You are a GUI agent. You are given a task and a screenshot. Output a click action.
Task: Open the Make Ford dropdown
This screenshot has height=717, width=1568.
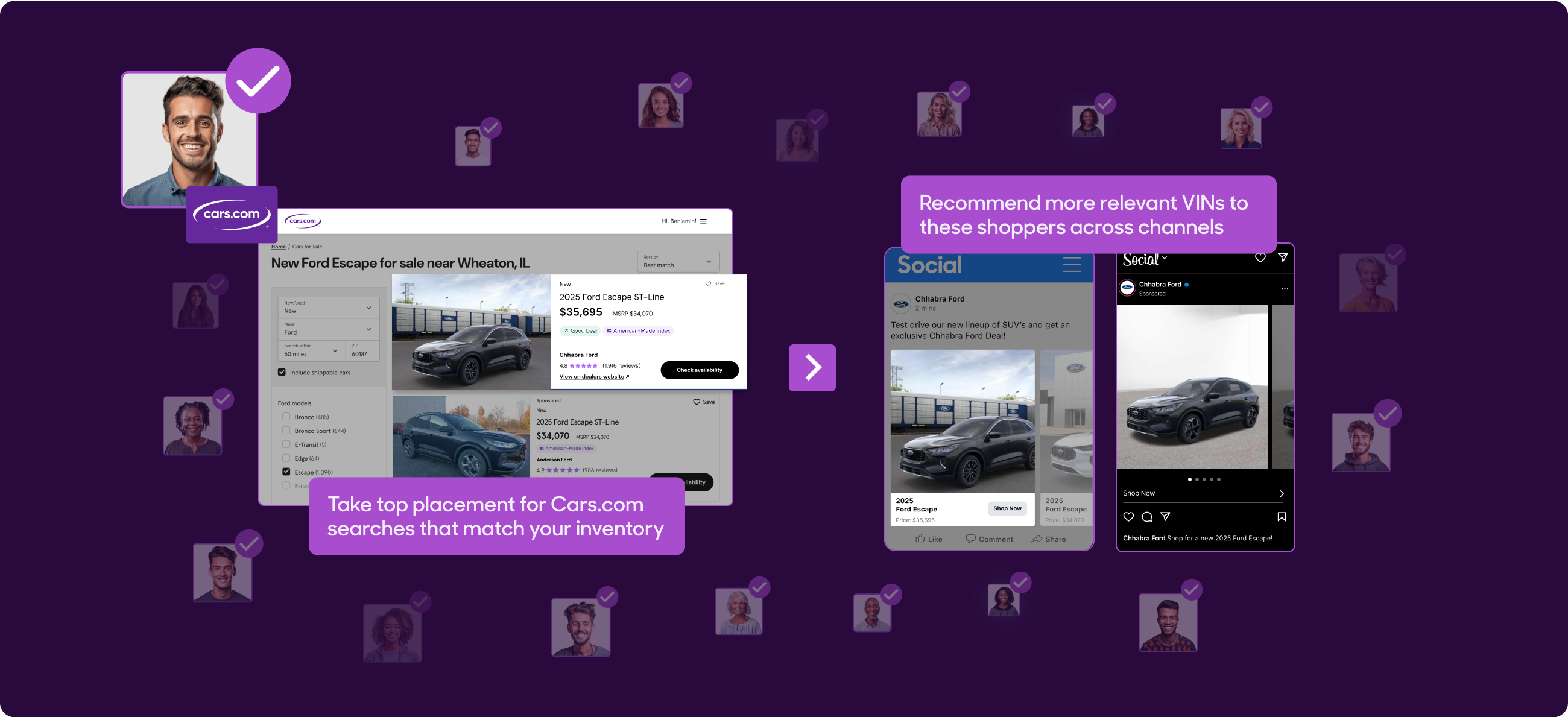coord(329,329)
